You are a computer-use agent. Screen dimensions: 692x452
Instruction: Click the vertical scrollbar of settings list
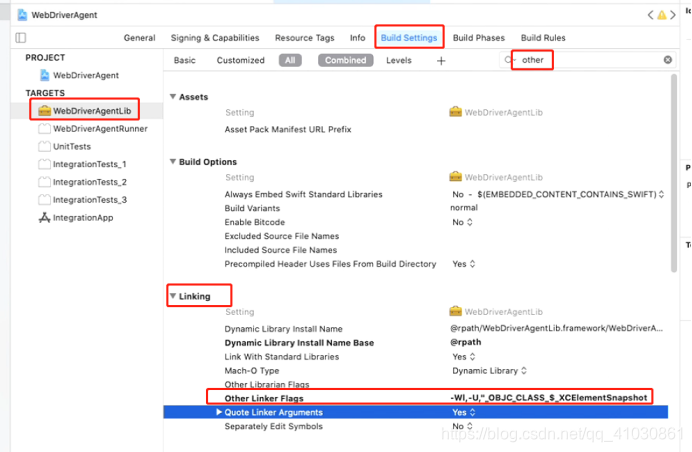pos(673,173)
